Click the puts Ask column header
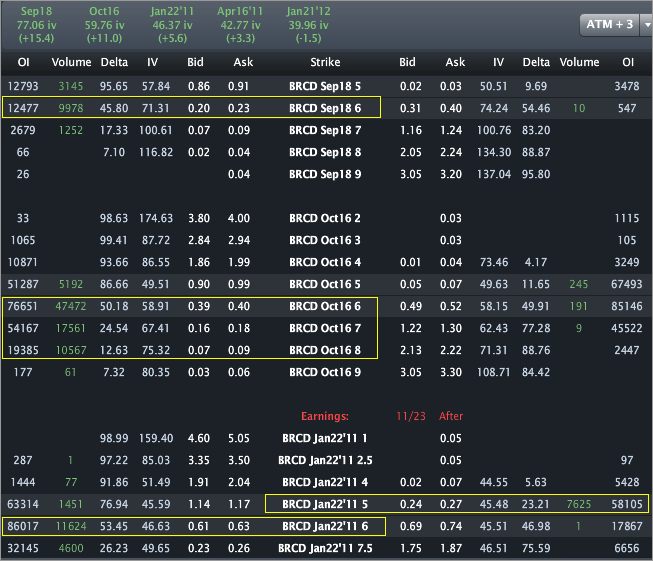The width and height of the screenshot is (653, 561). click(455, 62)
